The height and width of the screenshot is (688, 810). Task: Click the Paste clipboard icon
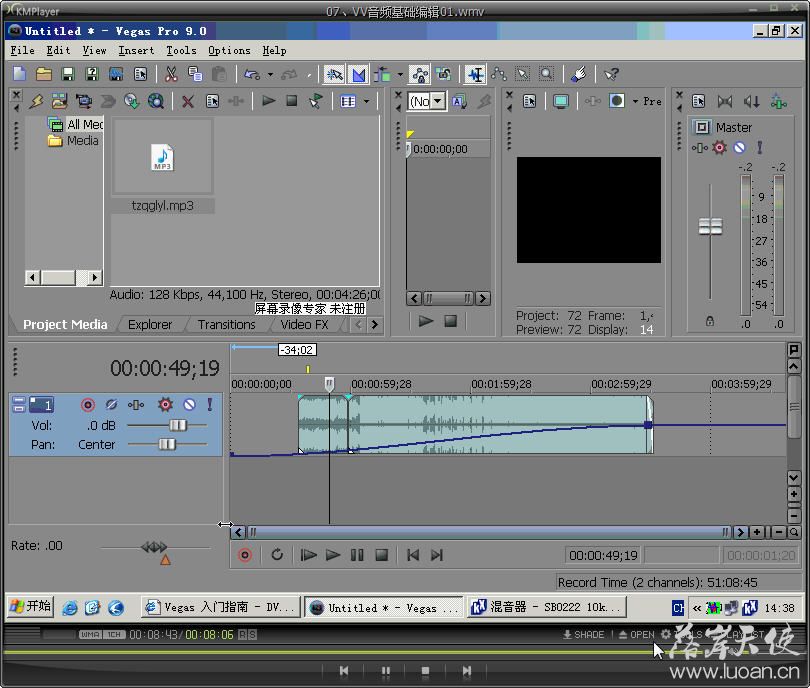pos(219,74)
